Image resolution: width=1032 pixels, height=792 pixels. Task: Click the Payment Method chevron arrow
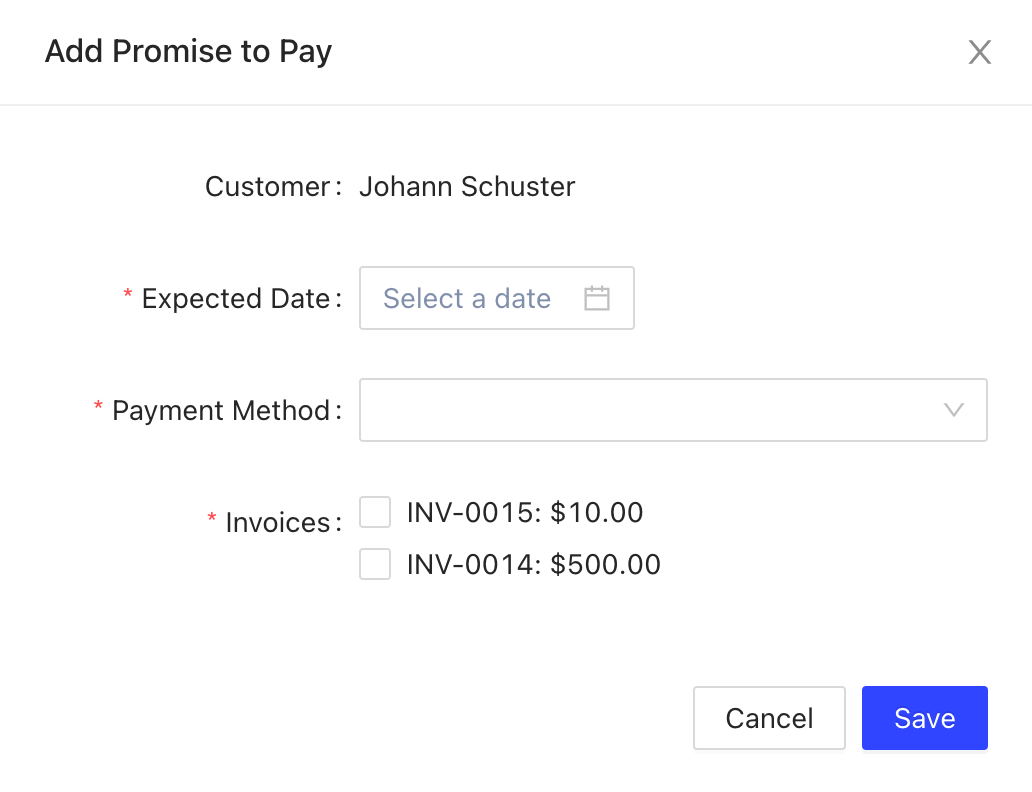coord(954,410)
